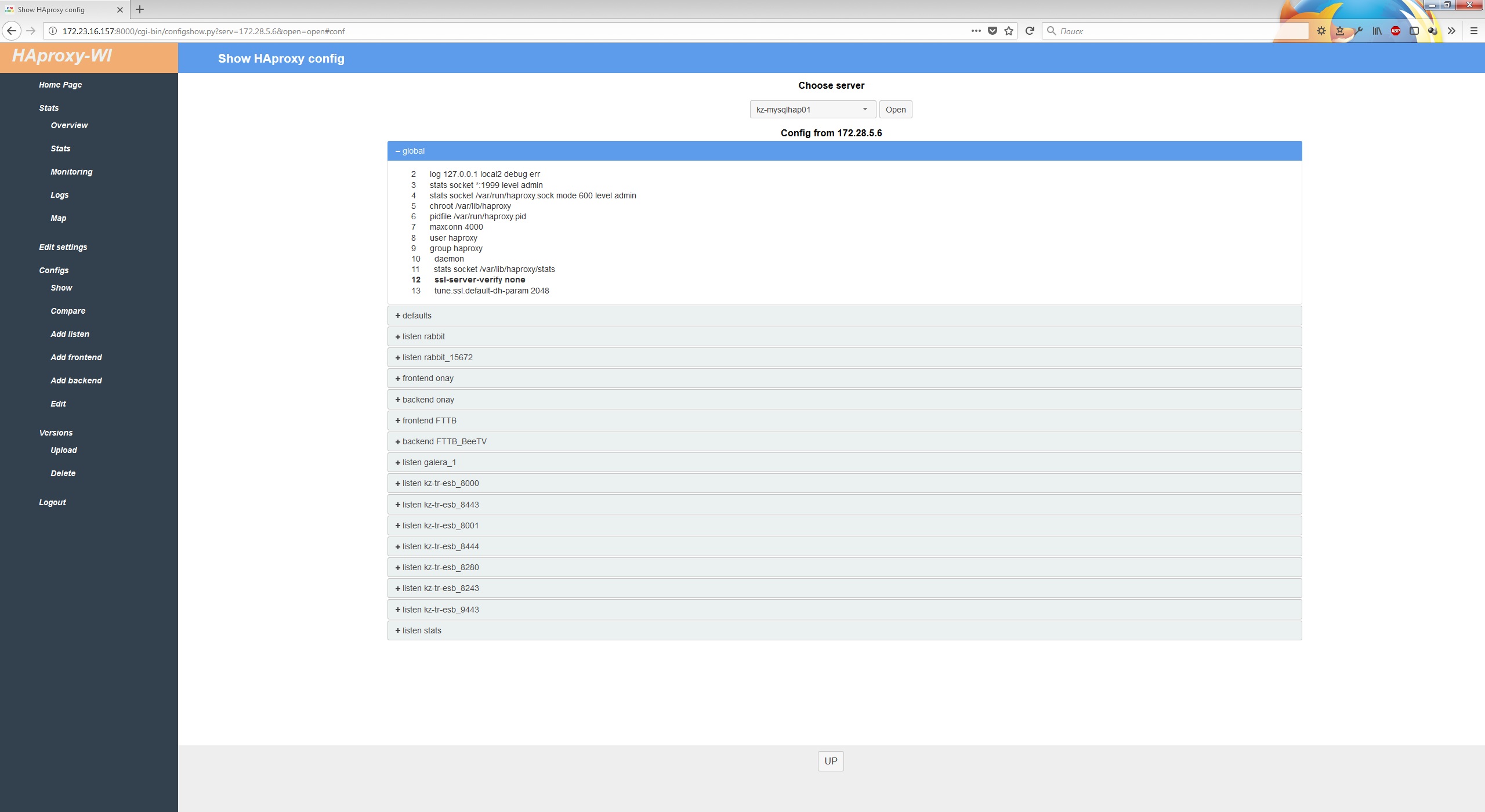The image size is (1485, 812).
Task: Click the 'maxconn 4000' config line
Action: 456,227
